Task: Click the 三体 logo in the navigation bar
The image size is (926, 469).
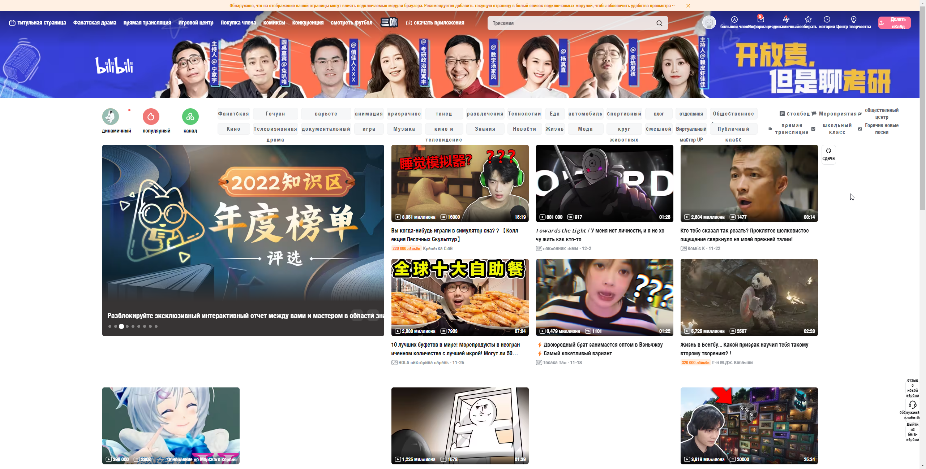Action: point(389,22)
